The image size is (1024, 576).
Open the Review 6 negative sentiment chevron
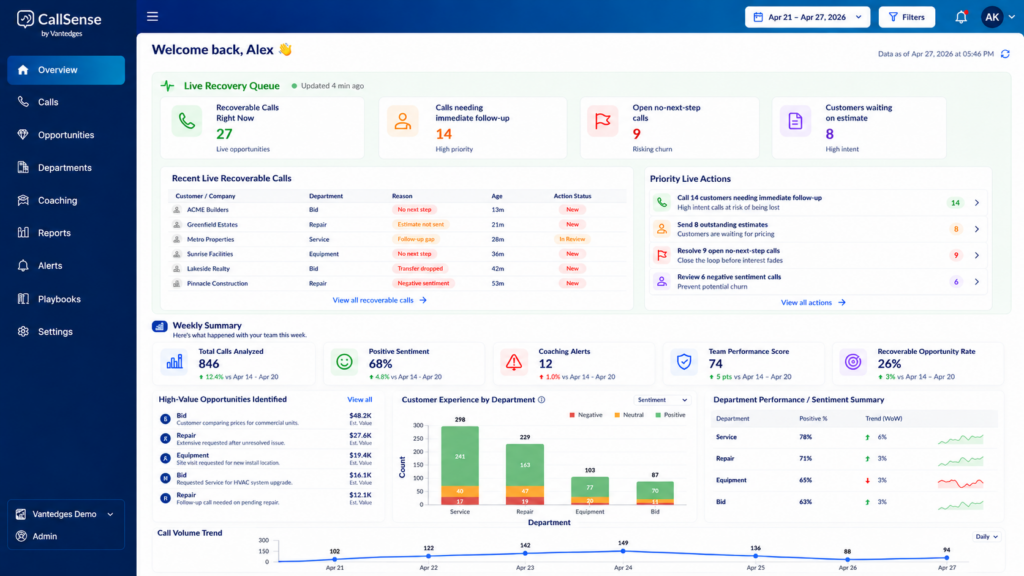point(977,281)
